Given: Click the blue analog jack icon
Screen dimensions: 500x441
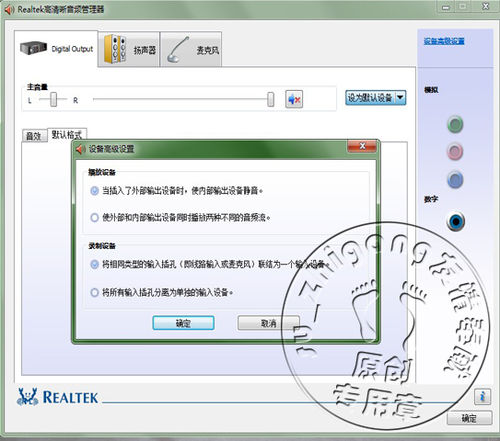Looking at the screenshot, I should 455,180.
